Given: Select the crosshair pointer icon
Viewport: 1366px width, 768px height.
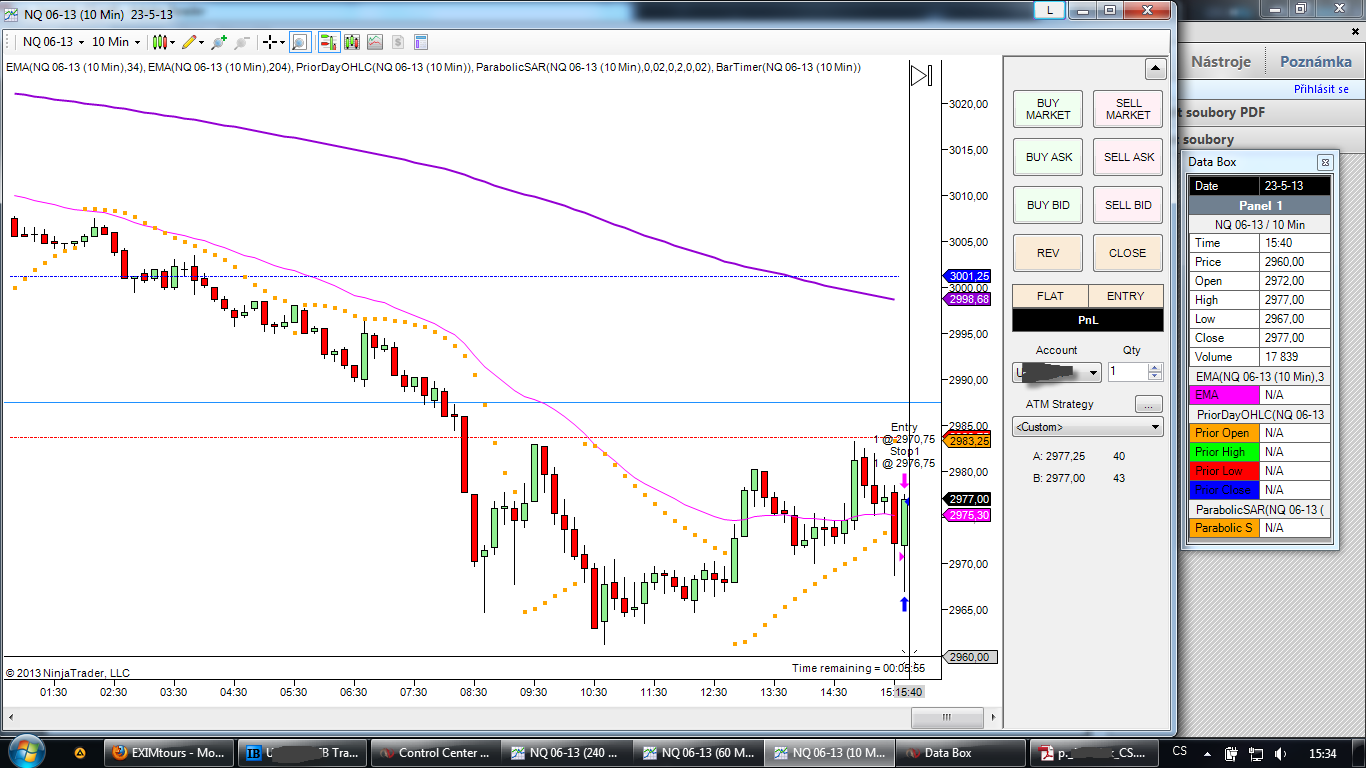Looking at the screenshot, I should (270, 42).
